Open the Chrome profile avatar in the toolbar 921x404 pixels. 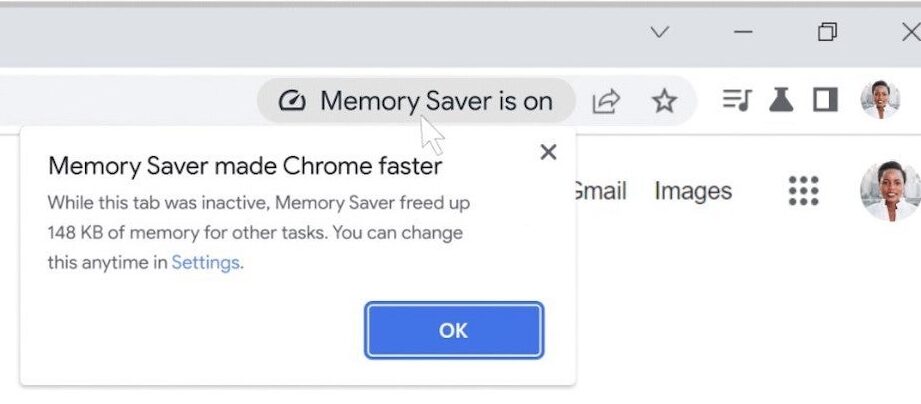click(x=880, y=100)
